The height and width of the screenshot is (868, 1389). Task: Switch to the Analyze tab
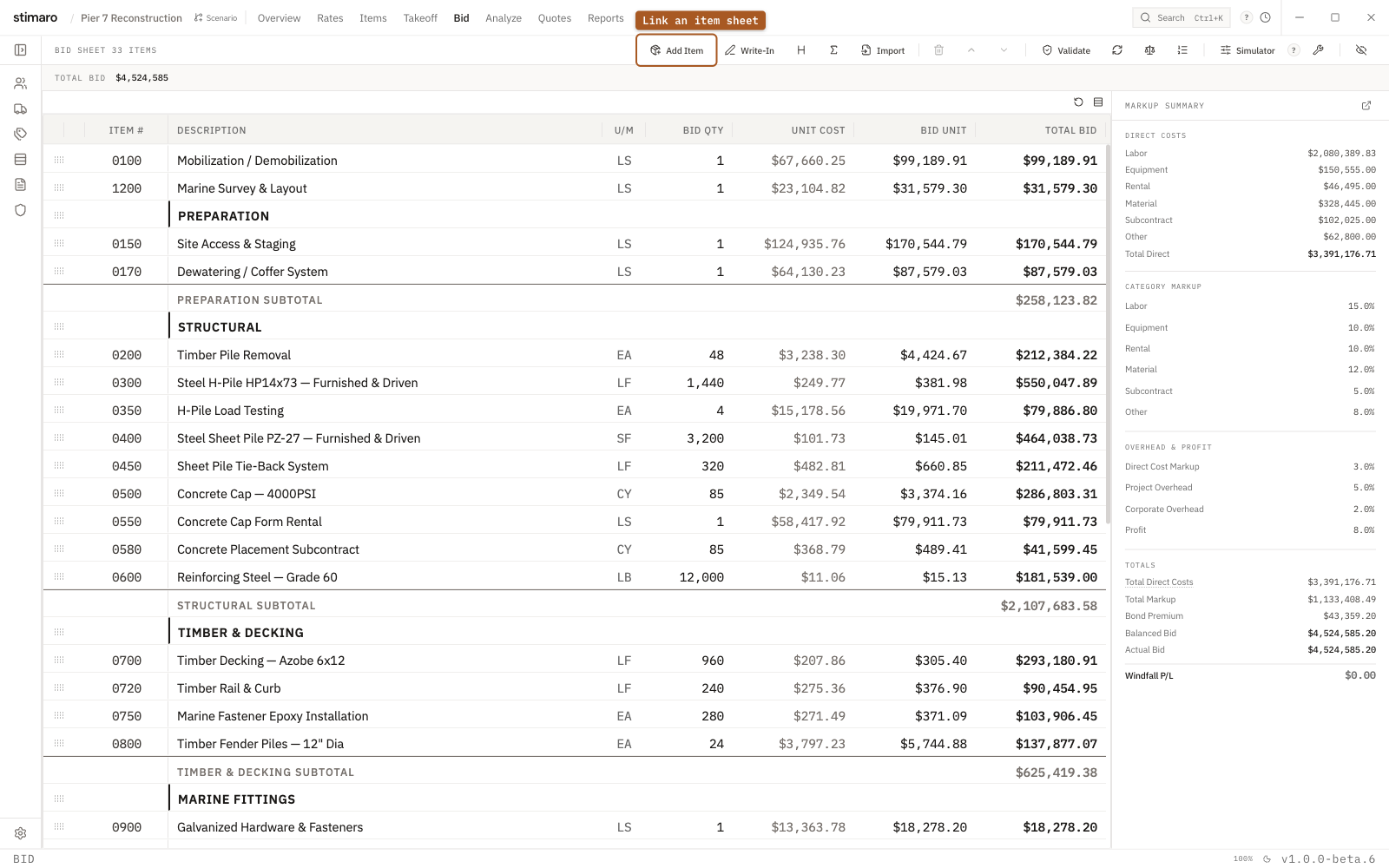504,18
